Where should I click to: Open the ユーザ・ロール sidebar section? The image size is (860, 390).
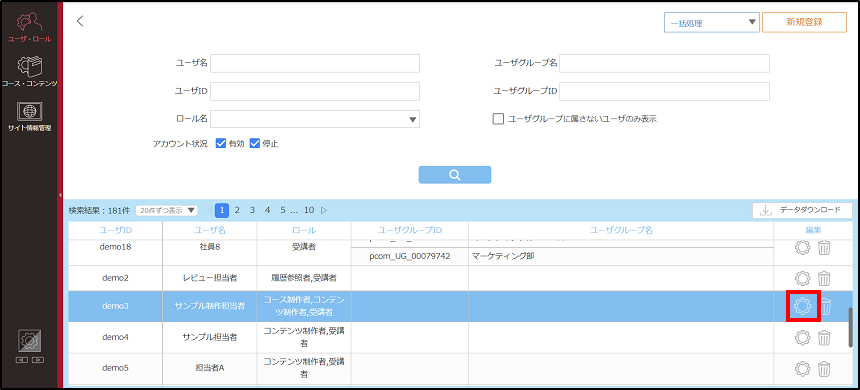(x=30, y=27)
